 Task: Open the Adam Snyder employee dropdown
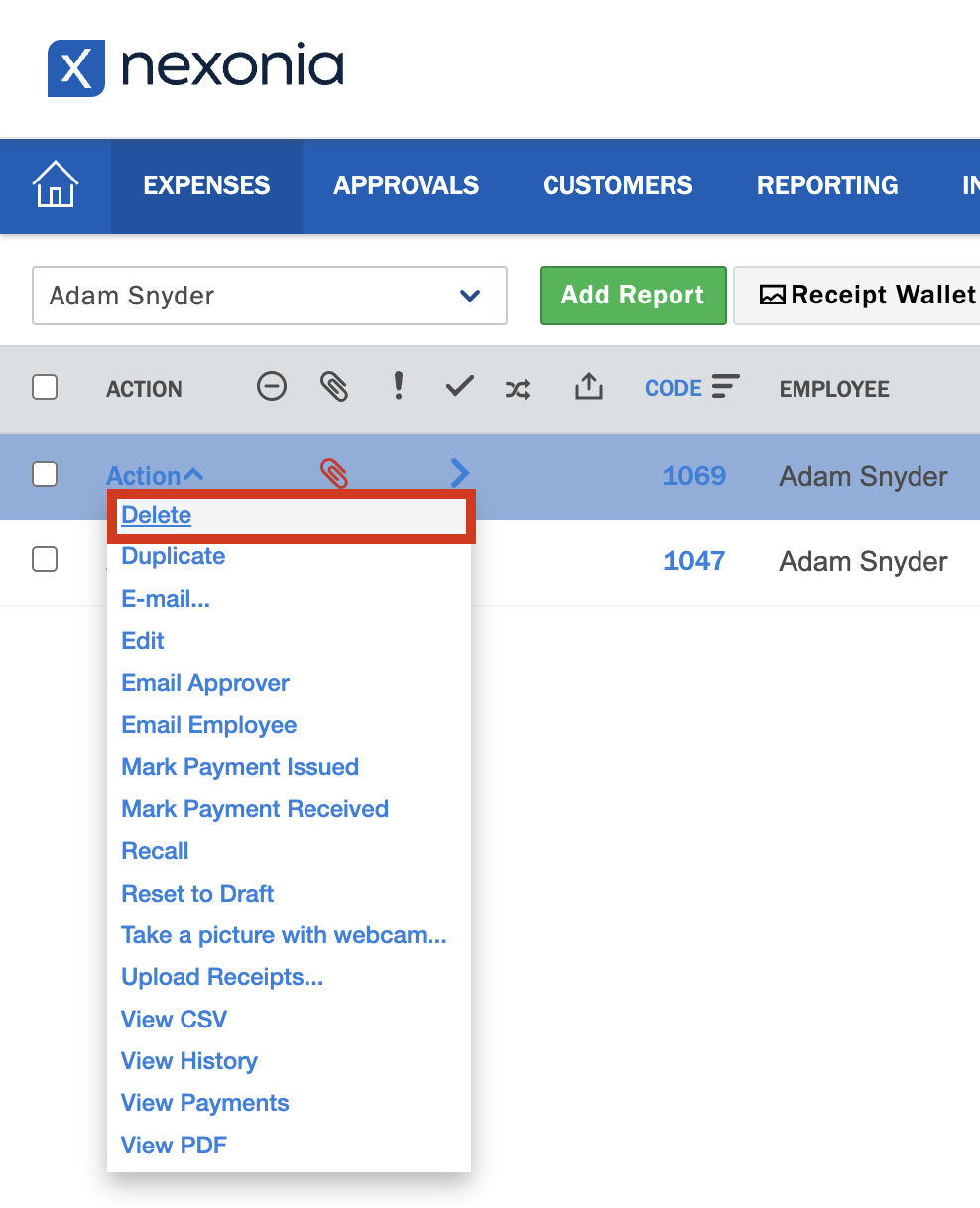270,296
